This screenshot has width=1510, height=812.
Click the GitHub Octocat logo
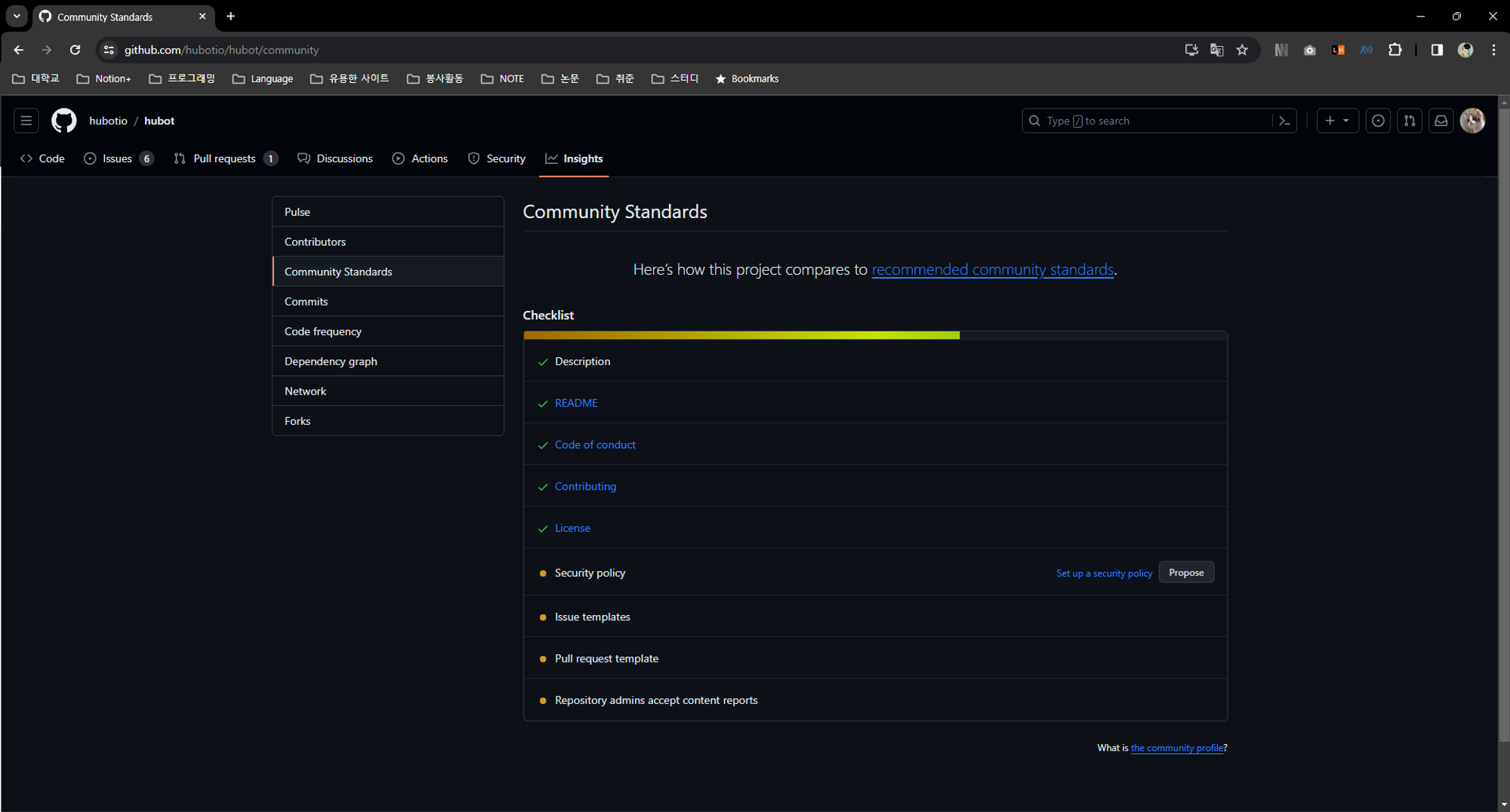click(64, 121)
